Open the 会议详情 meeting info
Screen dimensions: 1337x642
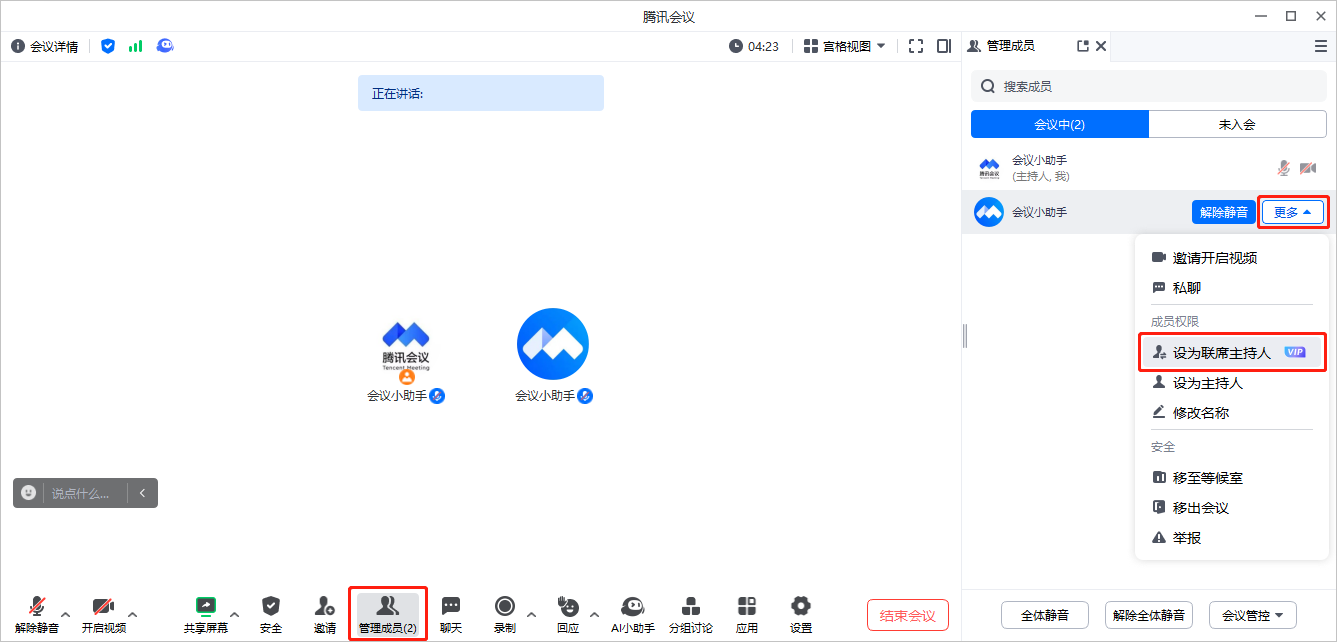(x=45, y=46)
